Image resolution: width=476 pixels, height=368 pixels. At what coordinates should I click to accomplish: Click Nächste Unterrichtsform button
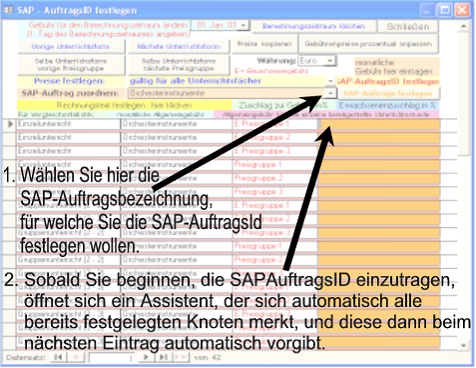(179, 47)
